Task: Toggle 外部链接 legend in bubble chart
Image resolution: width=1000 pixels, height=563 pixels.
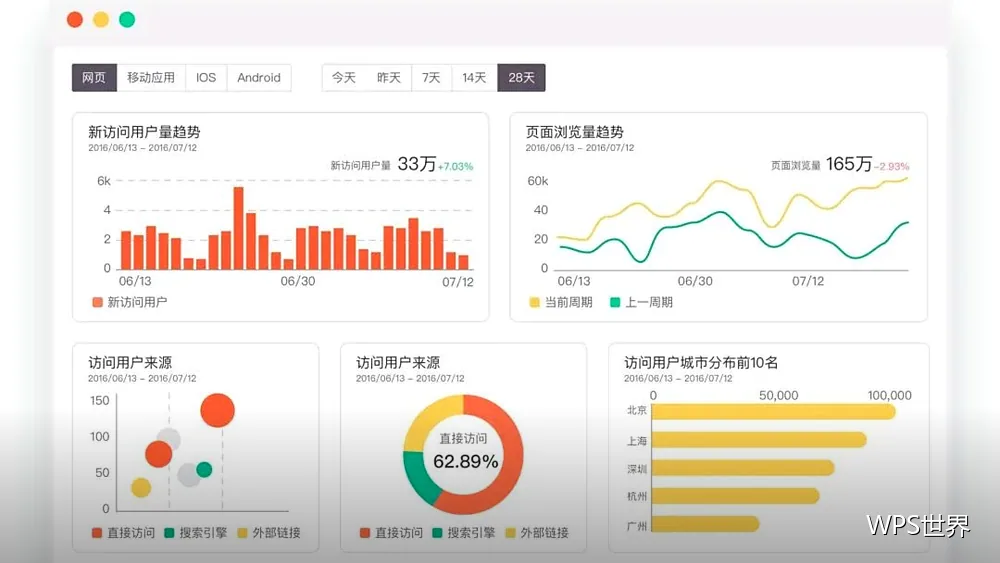Action: click(242, 533)
